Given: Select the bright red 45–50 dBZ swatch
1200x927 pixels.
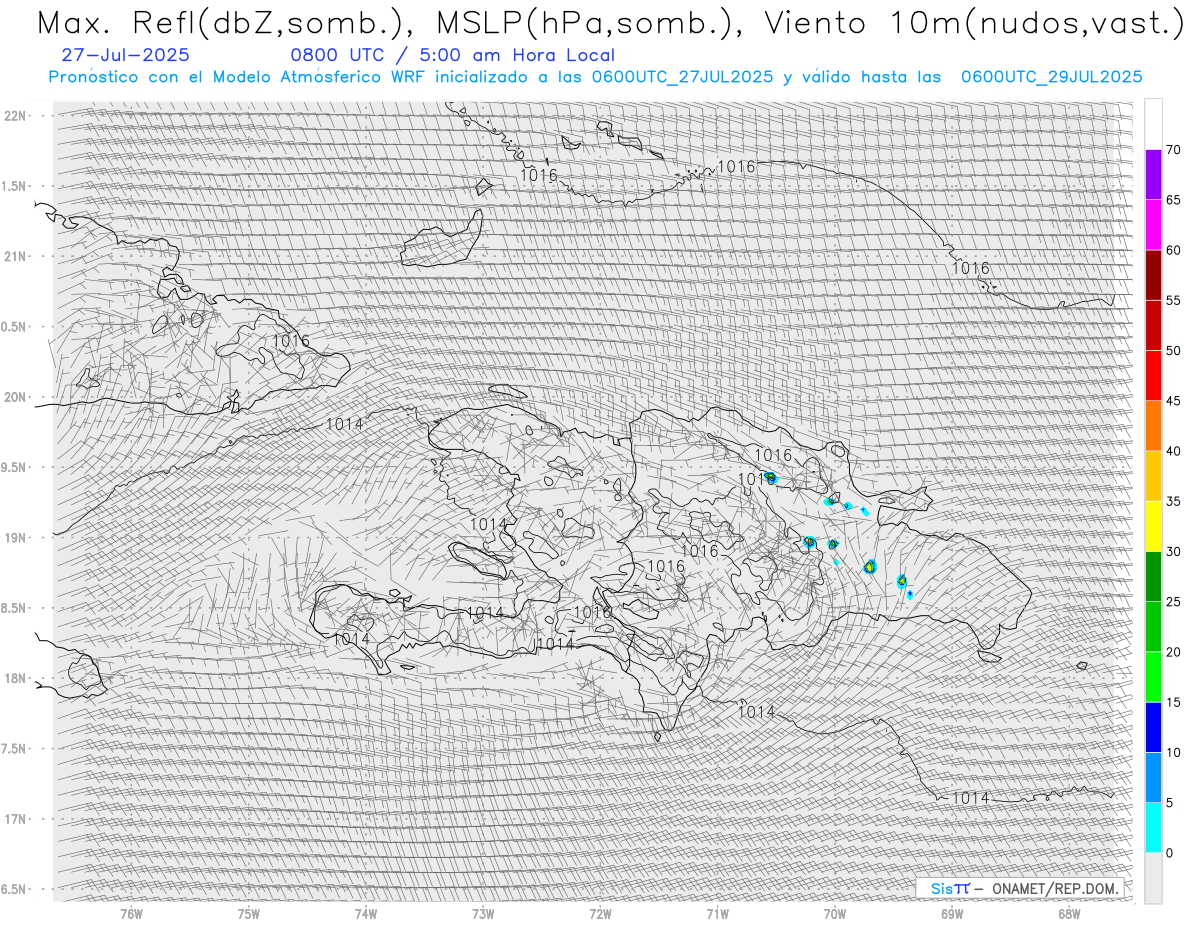Looking at the screenshot, I should pyautogui.click(x=1153, y=376).
